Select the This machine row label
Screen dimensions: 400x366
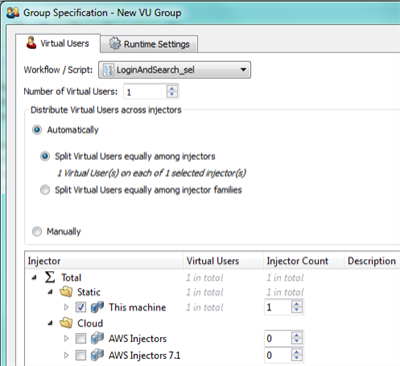point(137,307)
